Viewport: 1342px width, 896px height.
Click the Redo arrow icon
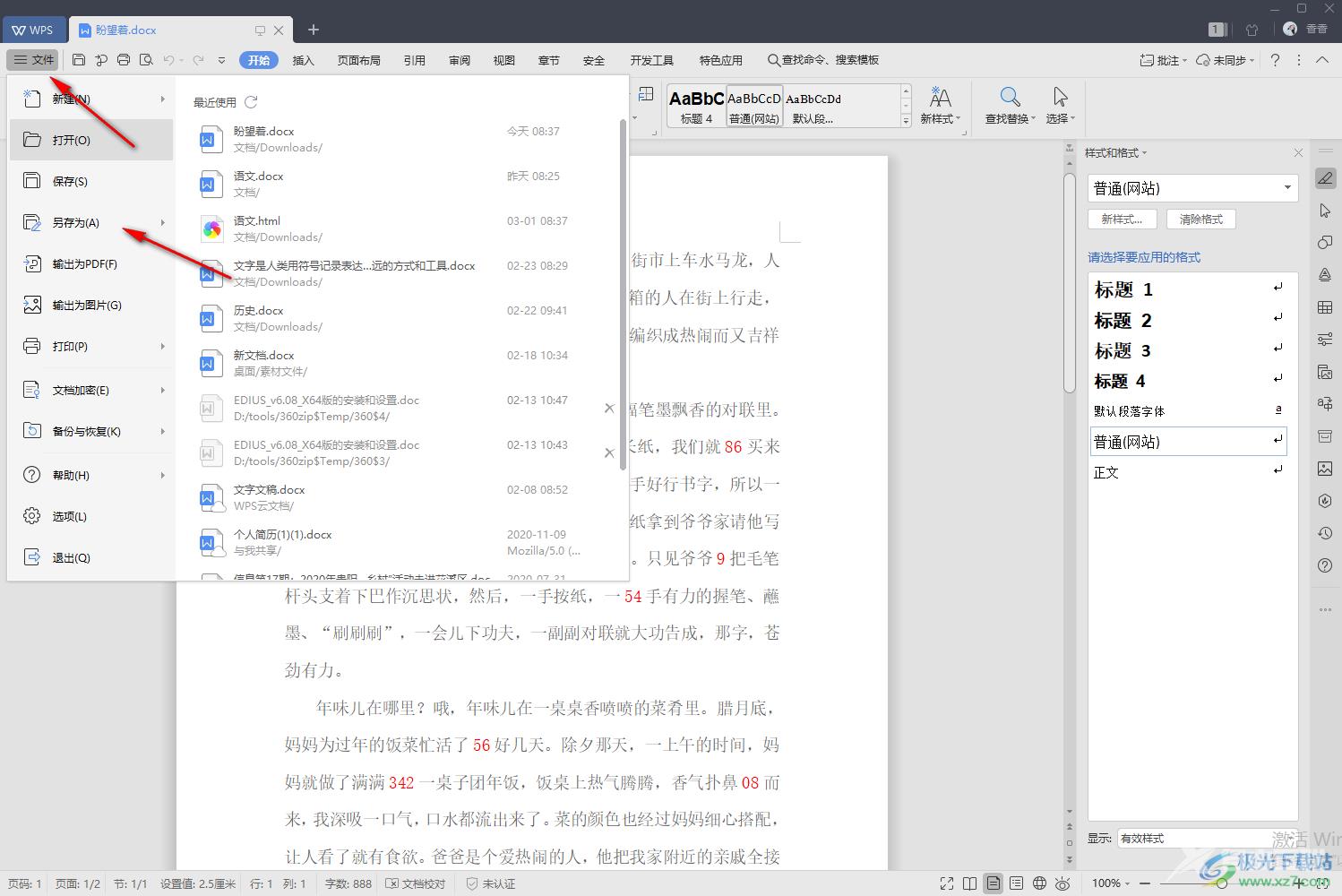point(198,60)
